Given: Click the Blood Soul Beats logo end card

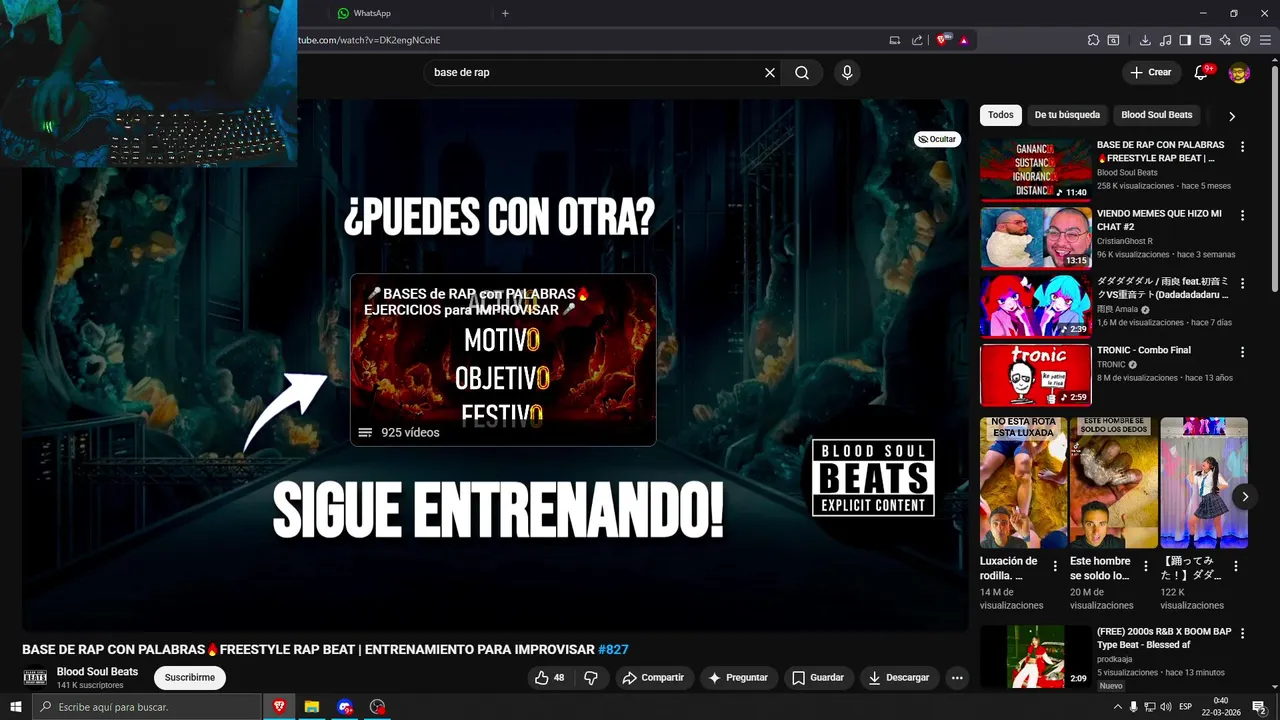Looking at the screenshot, I should coord(873,478).
